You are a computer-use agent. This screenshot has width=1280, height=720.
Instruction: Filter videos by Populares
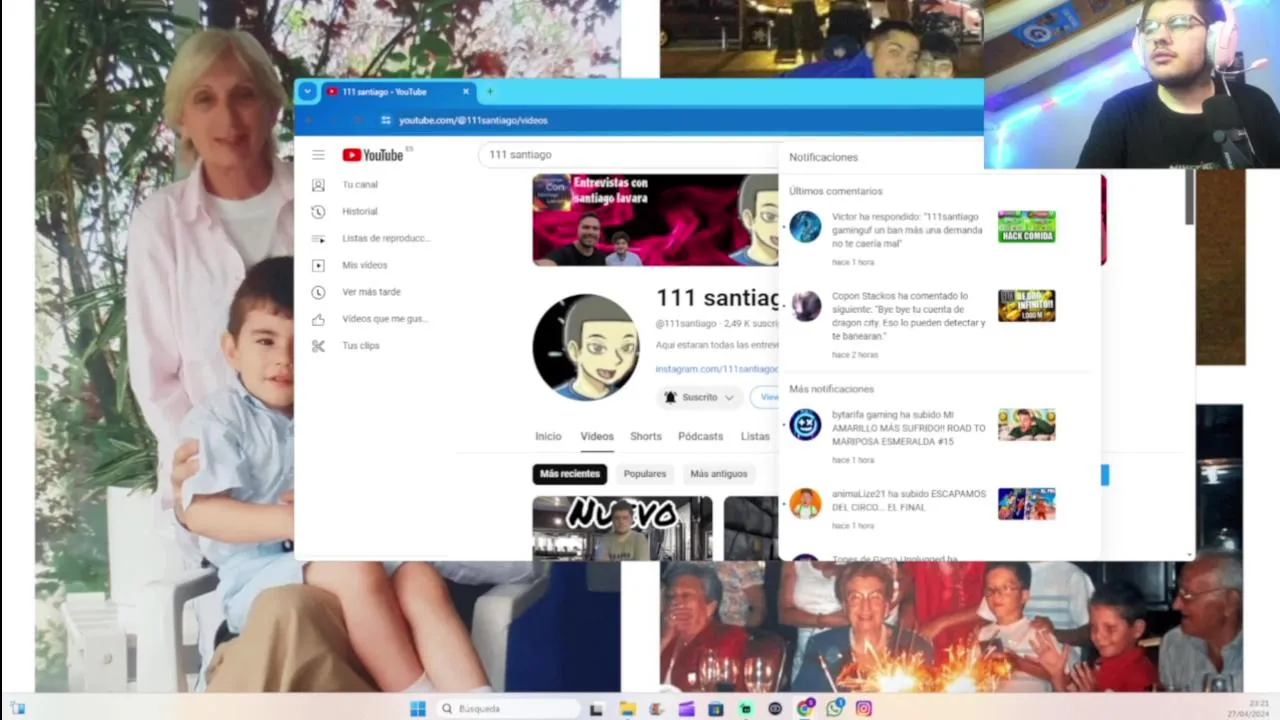click(645, 474)
